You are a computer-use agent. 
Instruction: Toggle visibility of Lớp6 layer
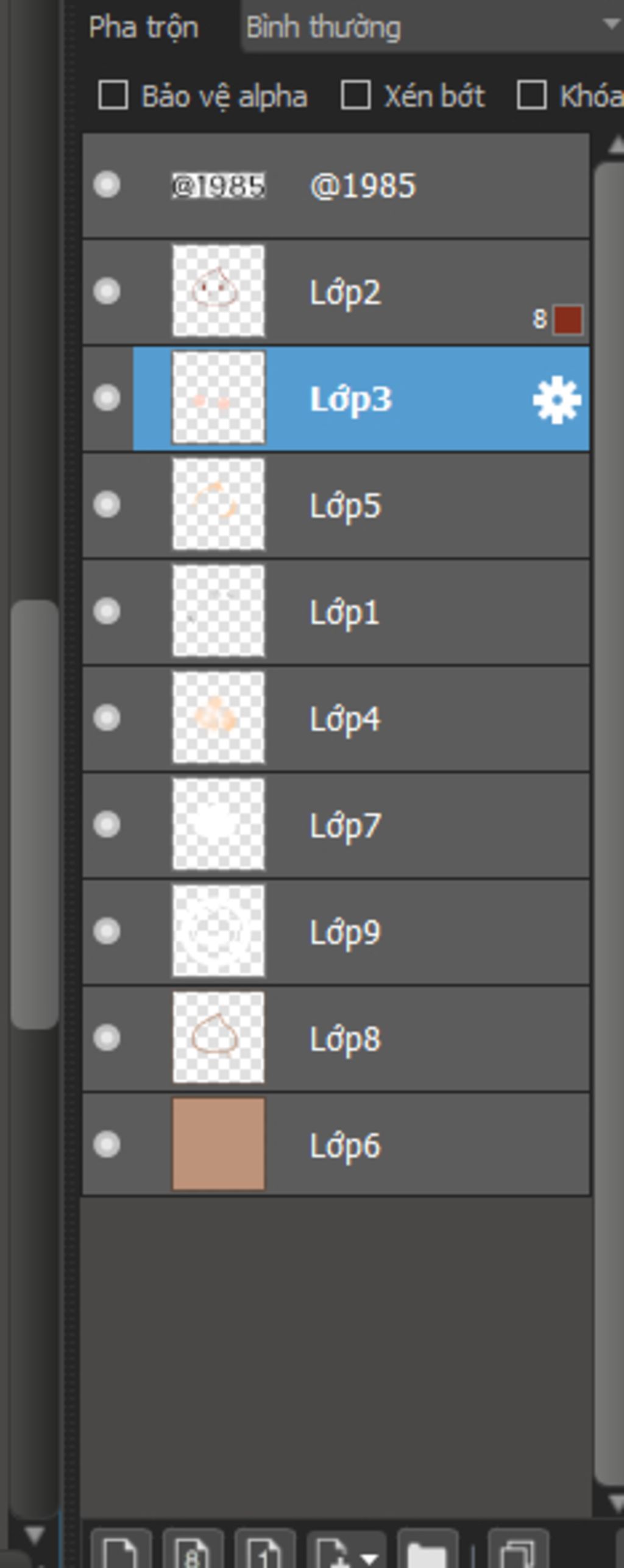107,1144
